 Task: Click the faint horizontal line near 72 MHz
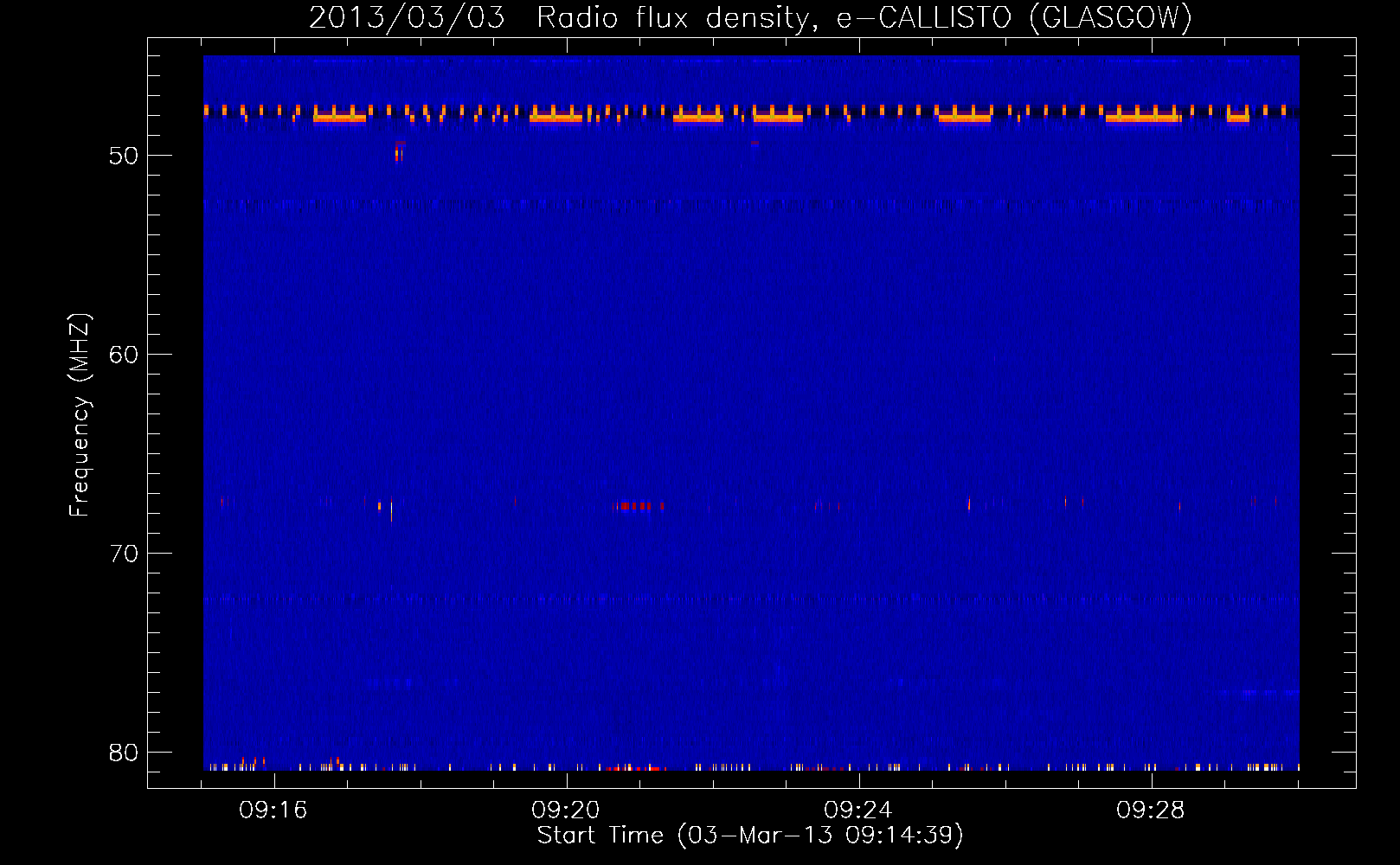[x=751, y=599]
